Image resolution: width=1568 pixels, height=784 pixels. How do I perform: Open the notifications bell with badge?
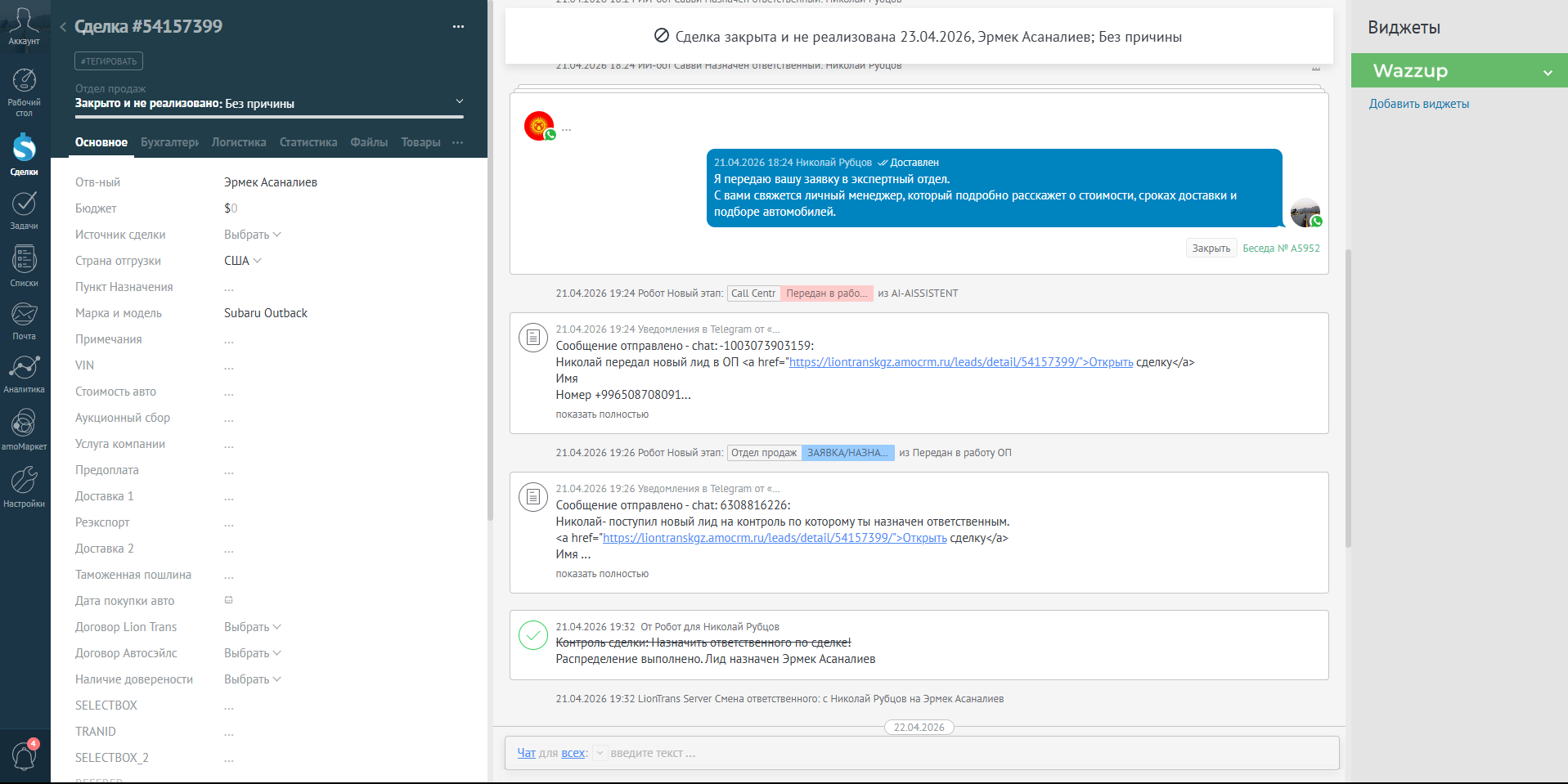(x=24, y=755)
